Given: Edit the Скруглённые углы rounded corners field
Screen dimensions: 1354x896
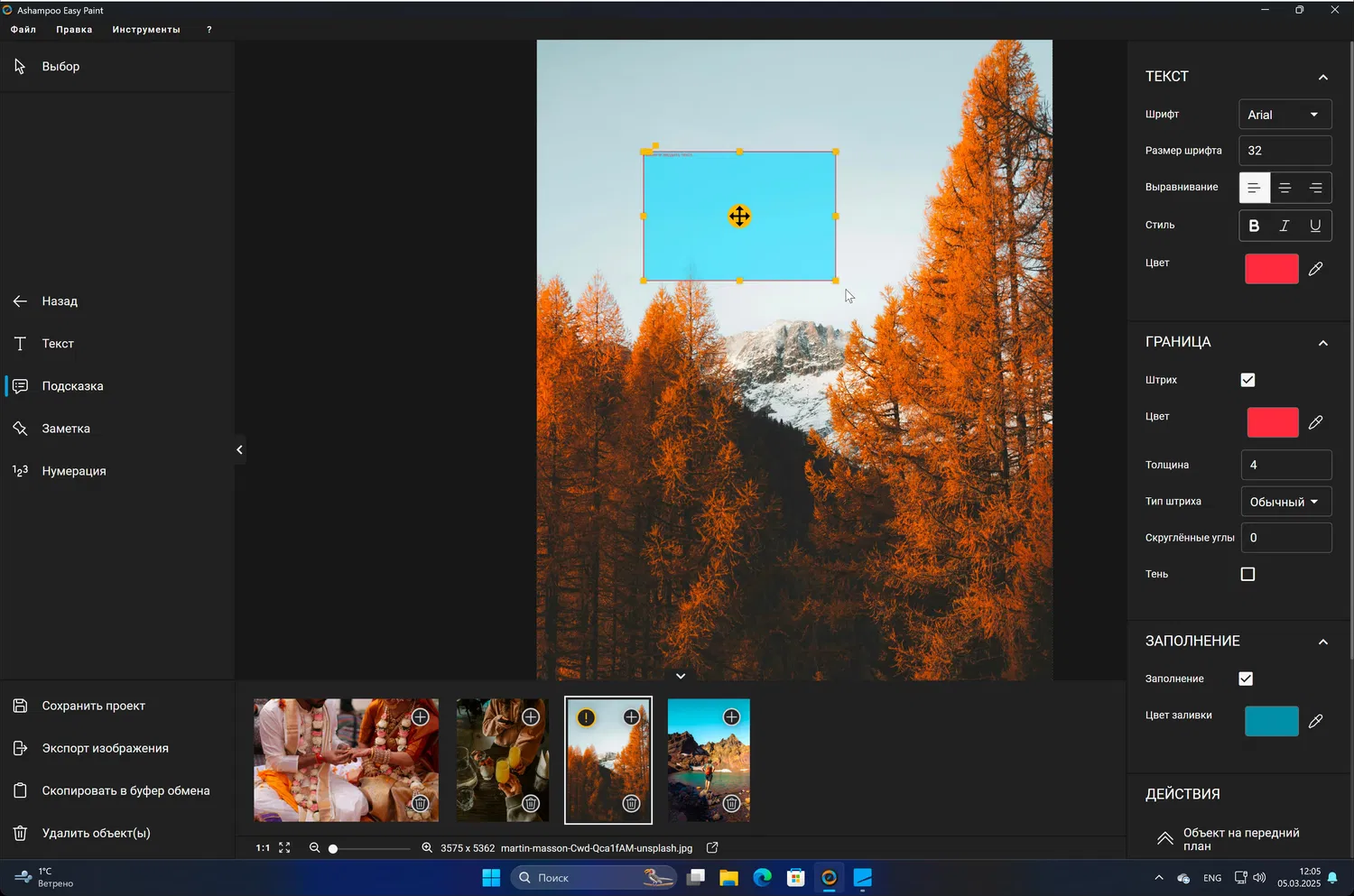Looking at the screenshot, I should tap(1286, 538).
